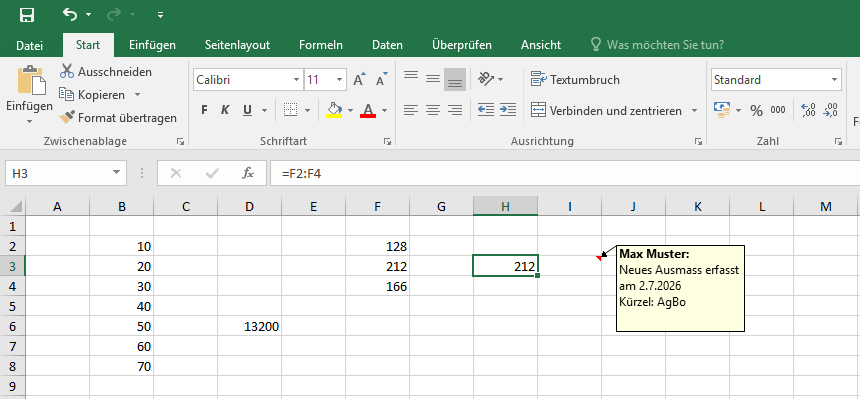Screen dimensions: 860x399
Task: Toggle underline formatting (U)
Action: pyautogui.click(x=247, y=110)
